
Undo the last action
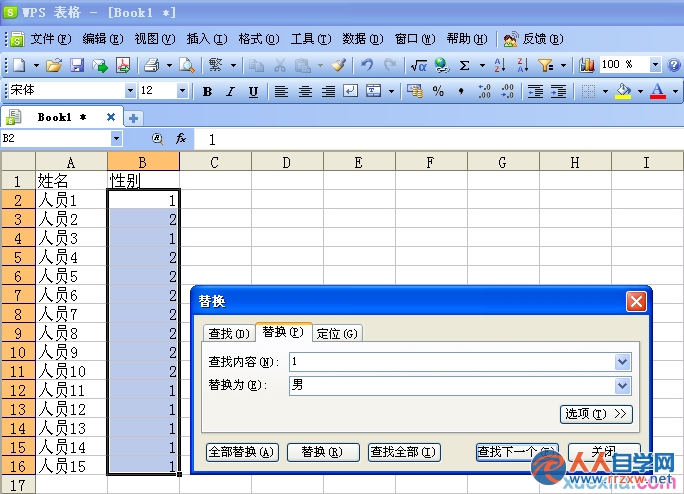[367, 65]
